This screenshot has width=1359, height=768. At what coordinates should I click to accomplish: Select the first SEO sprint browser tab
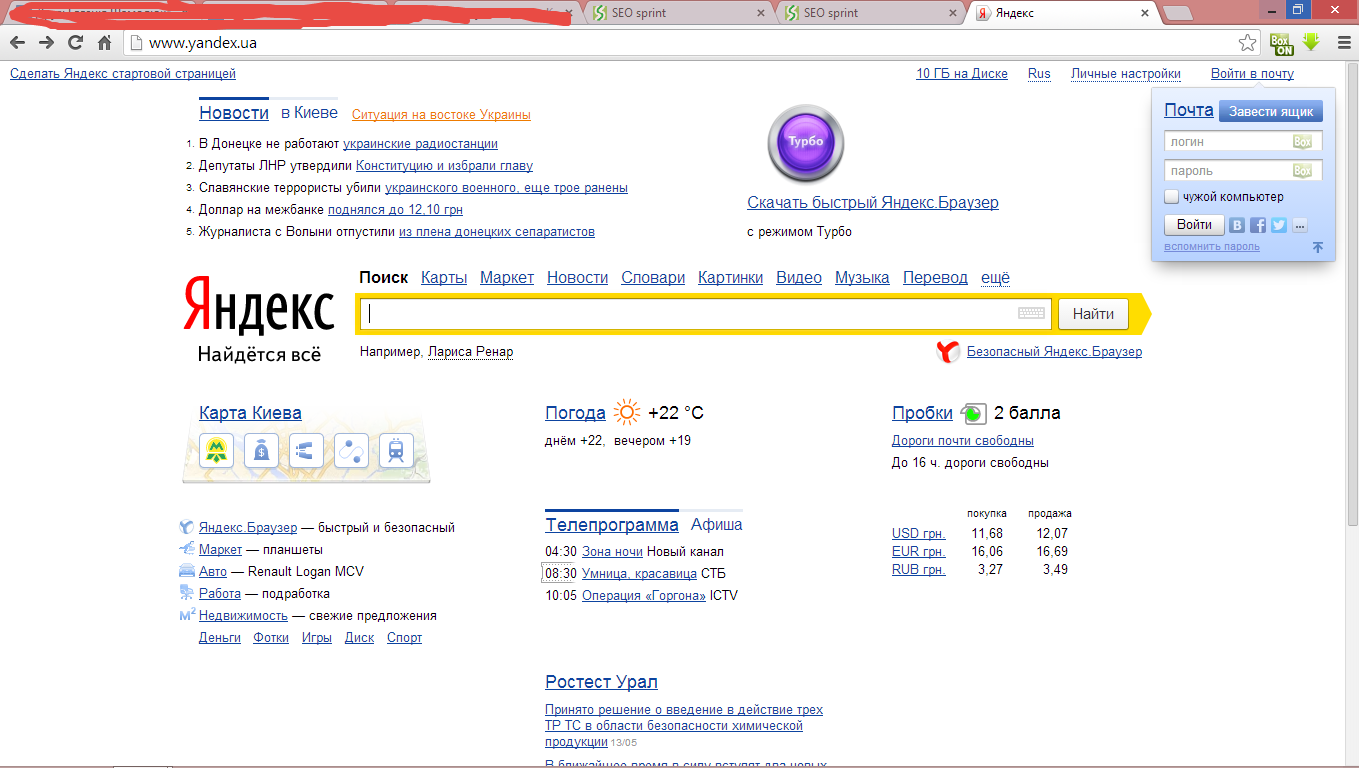pos(673,13)
